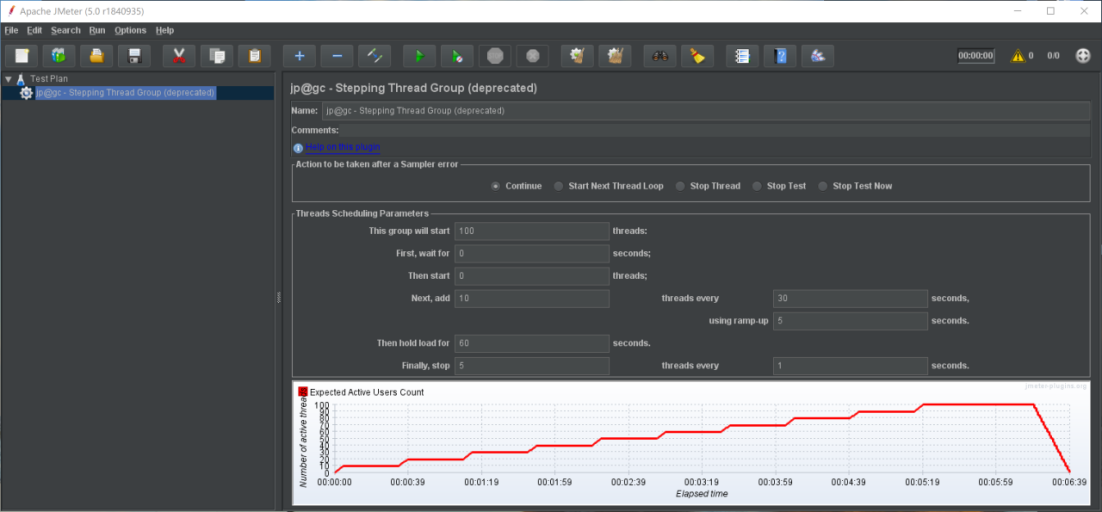Click the Then start threads field

click(532, 276)
